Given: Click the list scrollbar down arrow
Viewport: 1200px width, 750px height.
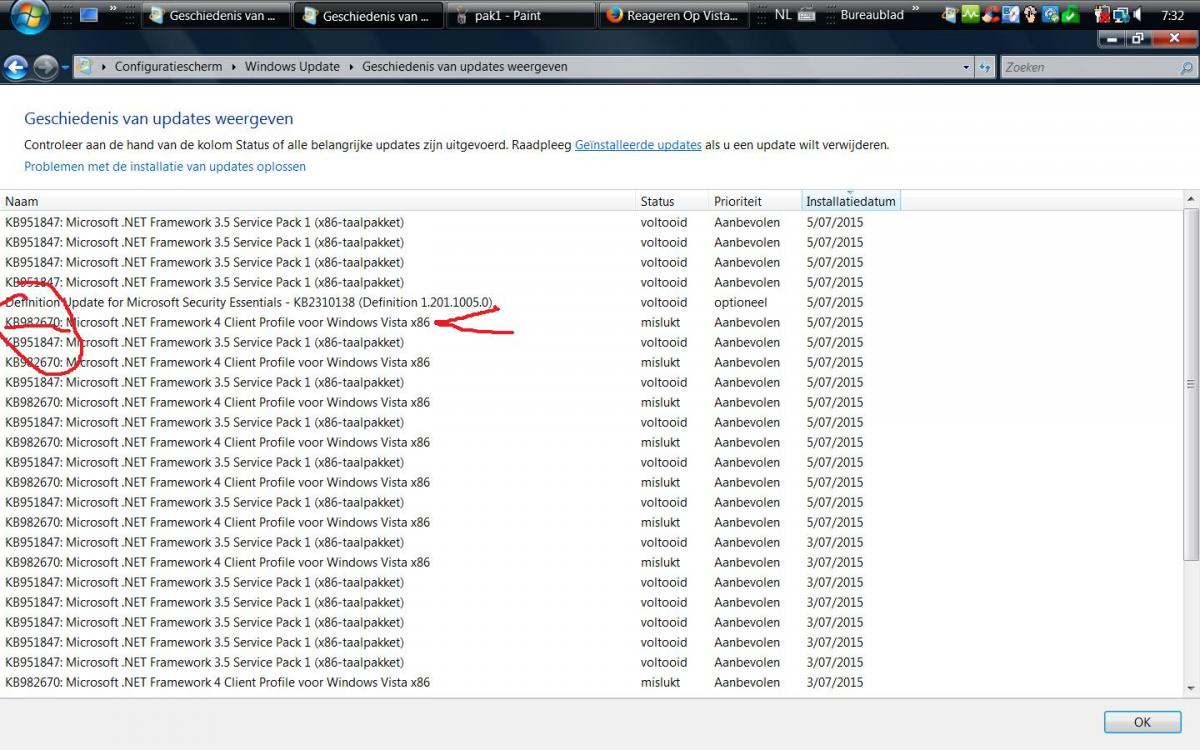Looking at the screenshot, I should coord(1191,687).
